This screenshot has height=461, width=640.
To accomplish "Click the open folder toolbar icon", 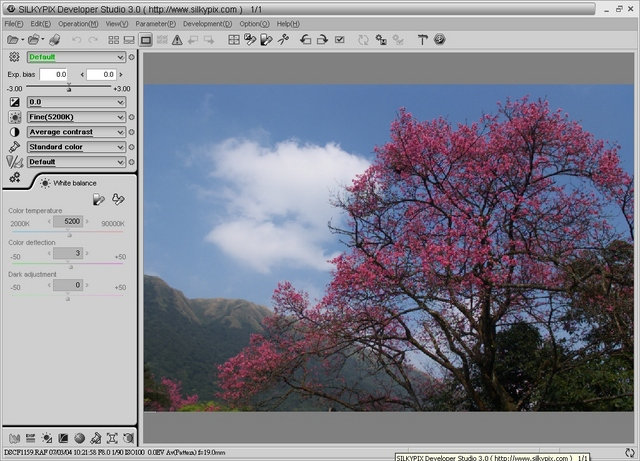I will click(34, 40).
